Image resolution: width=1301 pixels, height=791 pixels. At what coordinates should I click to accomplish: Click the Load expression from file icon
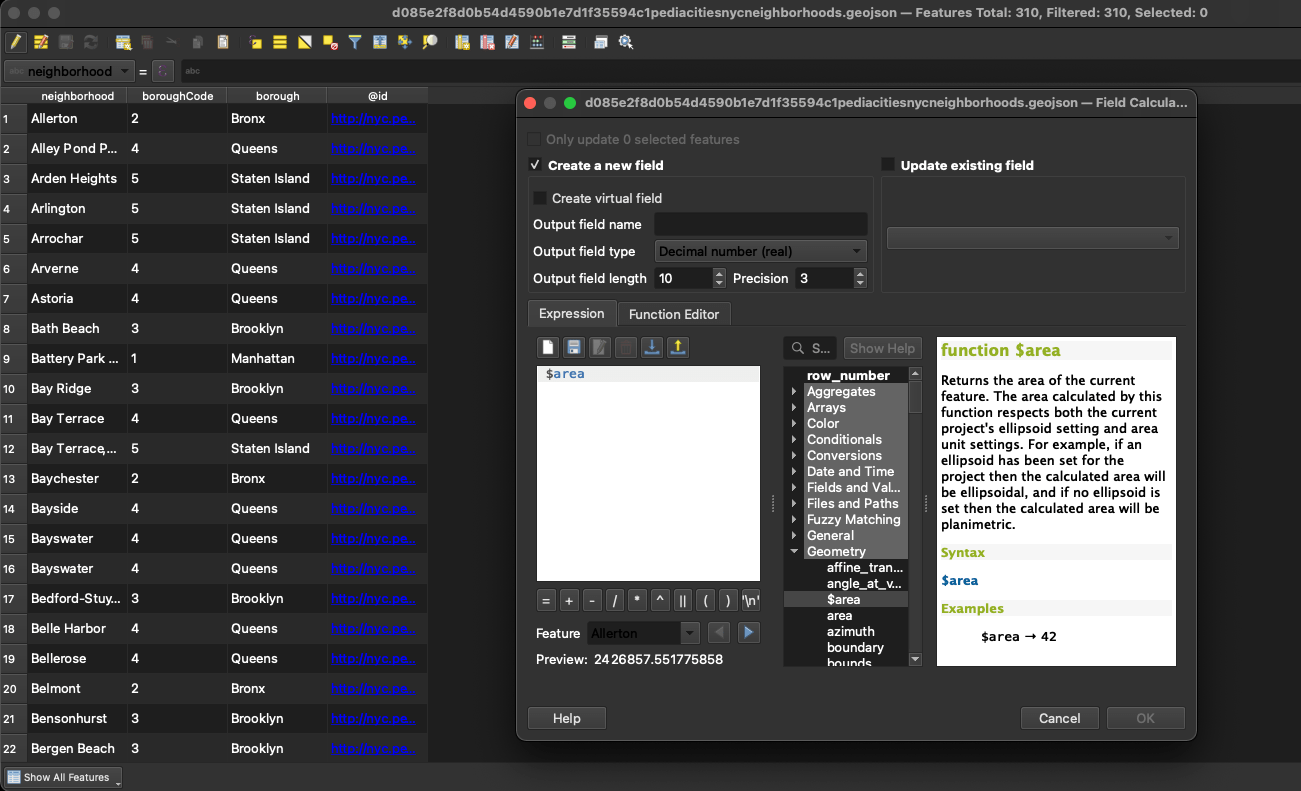(x=652, y=347)
